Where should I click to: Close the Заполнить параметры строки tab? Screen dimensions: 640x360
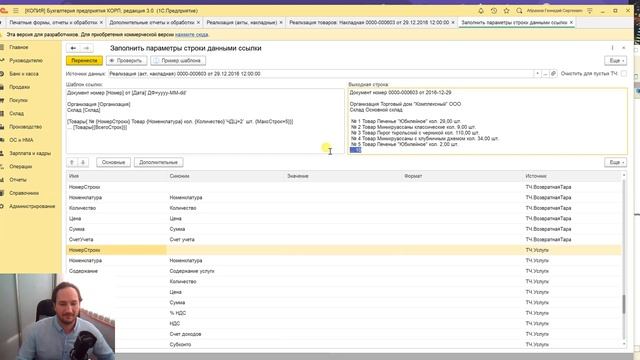point(571,22)
